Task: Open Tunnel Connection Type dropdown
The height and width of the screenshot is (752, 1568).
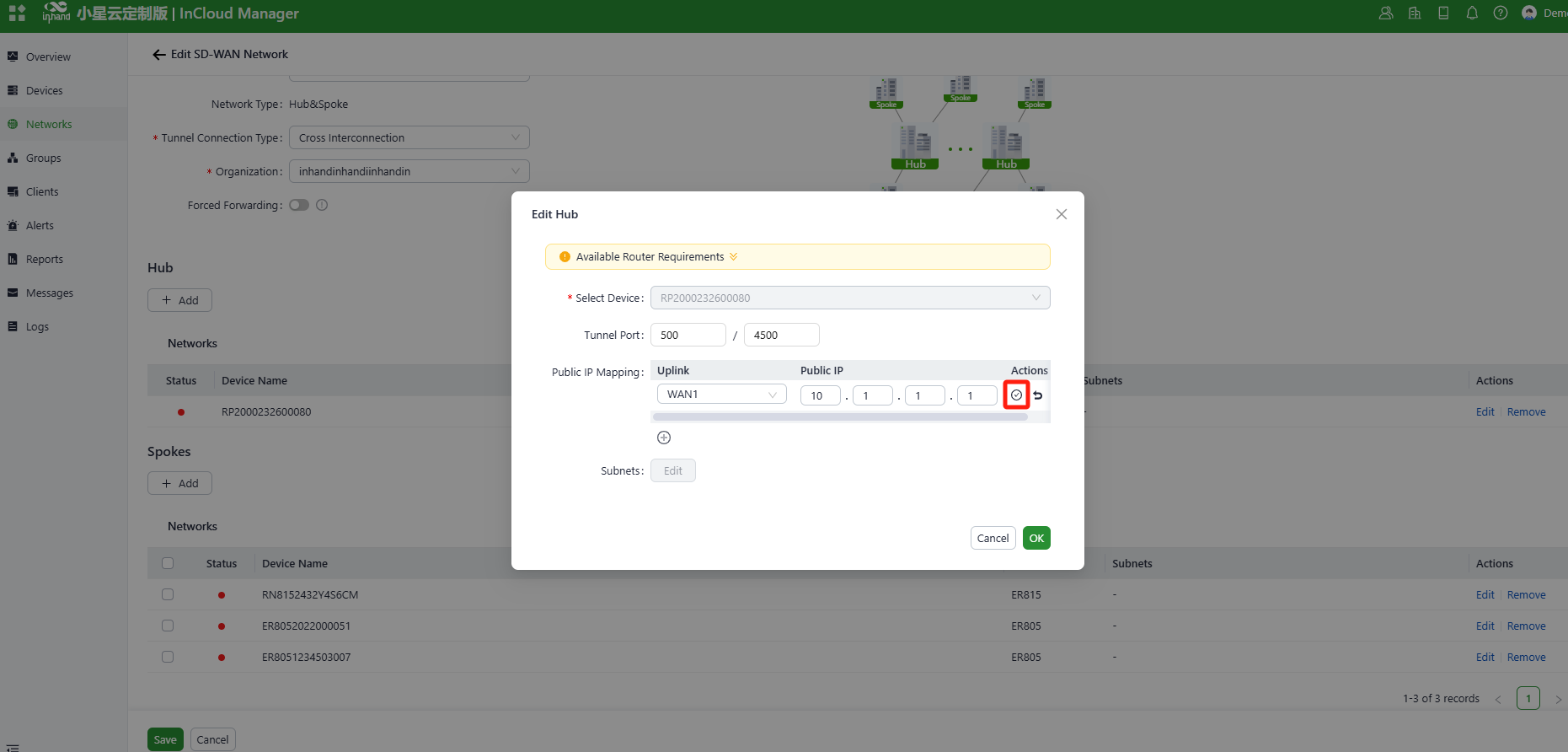Action: point(409,137)
